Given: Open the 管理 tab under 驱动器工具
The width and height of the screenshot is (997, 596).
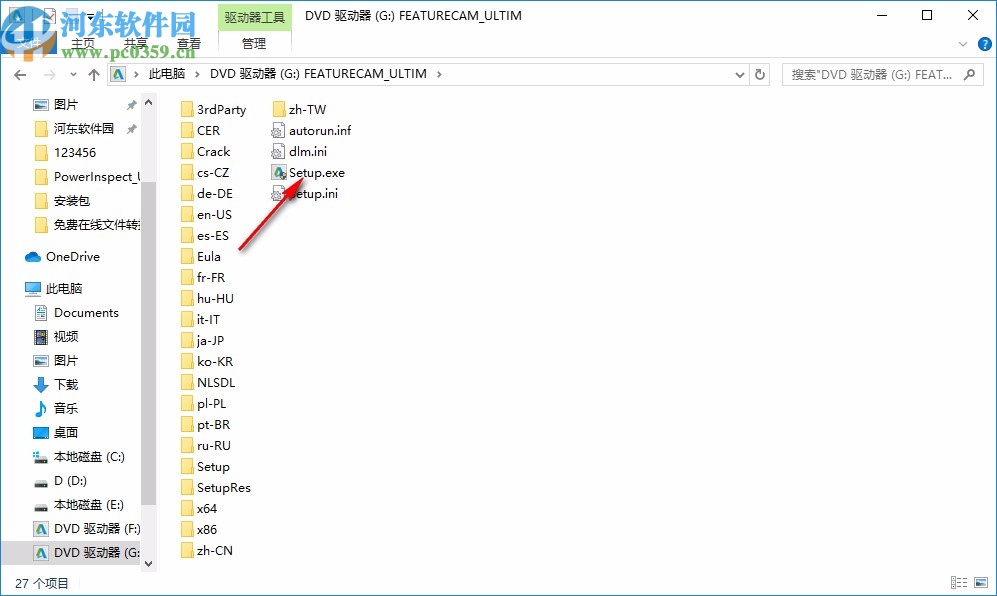Looking at the screenshot, I should (x=254, y=43).
